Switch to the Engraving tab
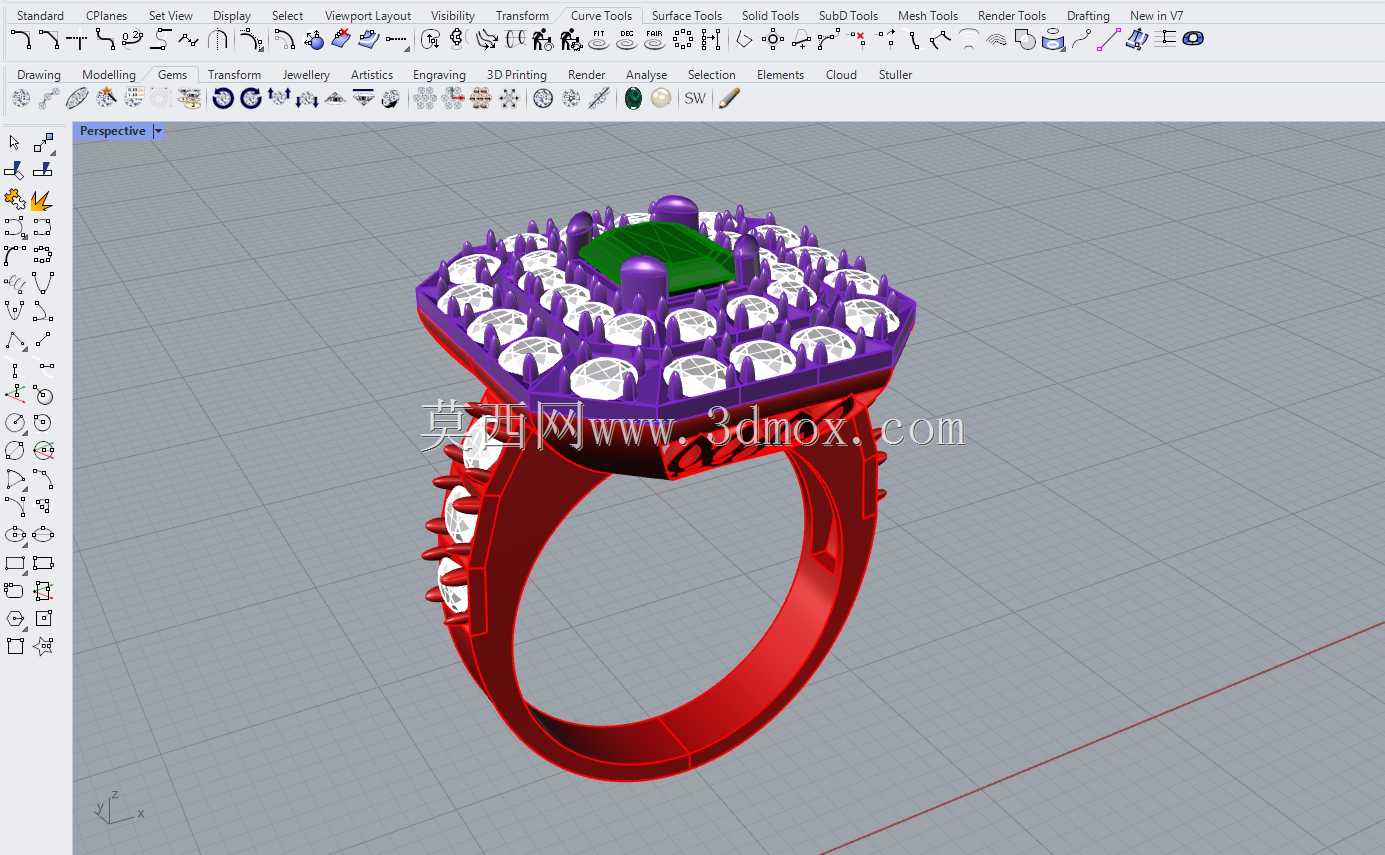This screenshot has width=1385, height=855. 439,75
